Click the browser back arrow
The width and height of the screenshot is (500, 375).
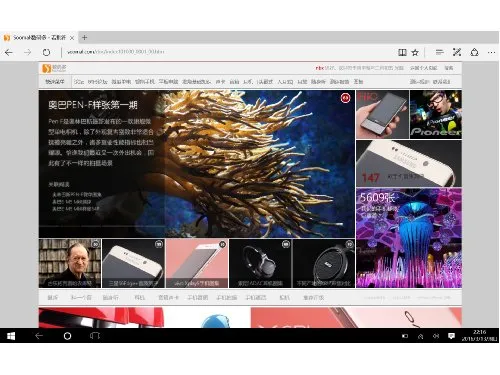click(9, 52)
